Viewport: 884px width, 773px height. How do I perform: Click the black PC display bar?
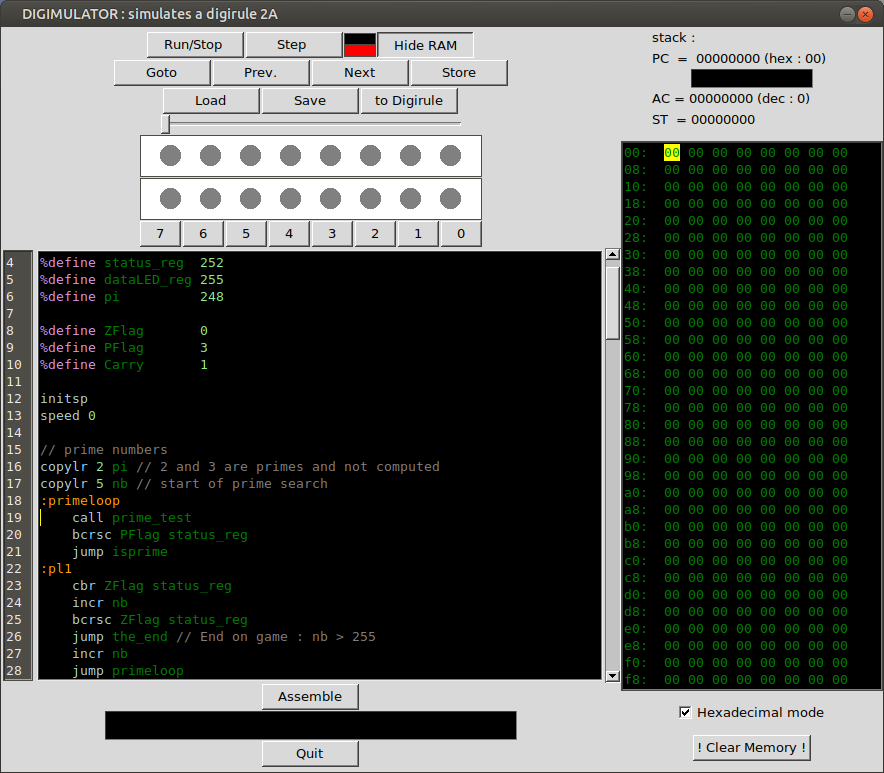[752, 78]
